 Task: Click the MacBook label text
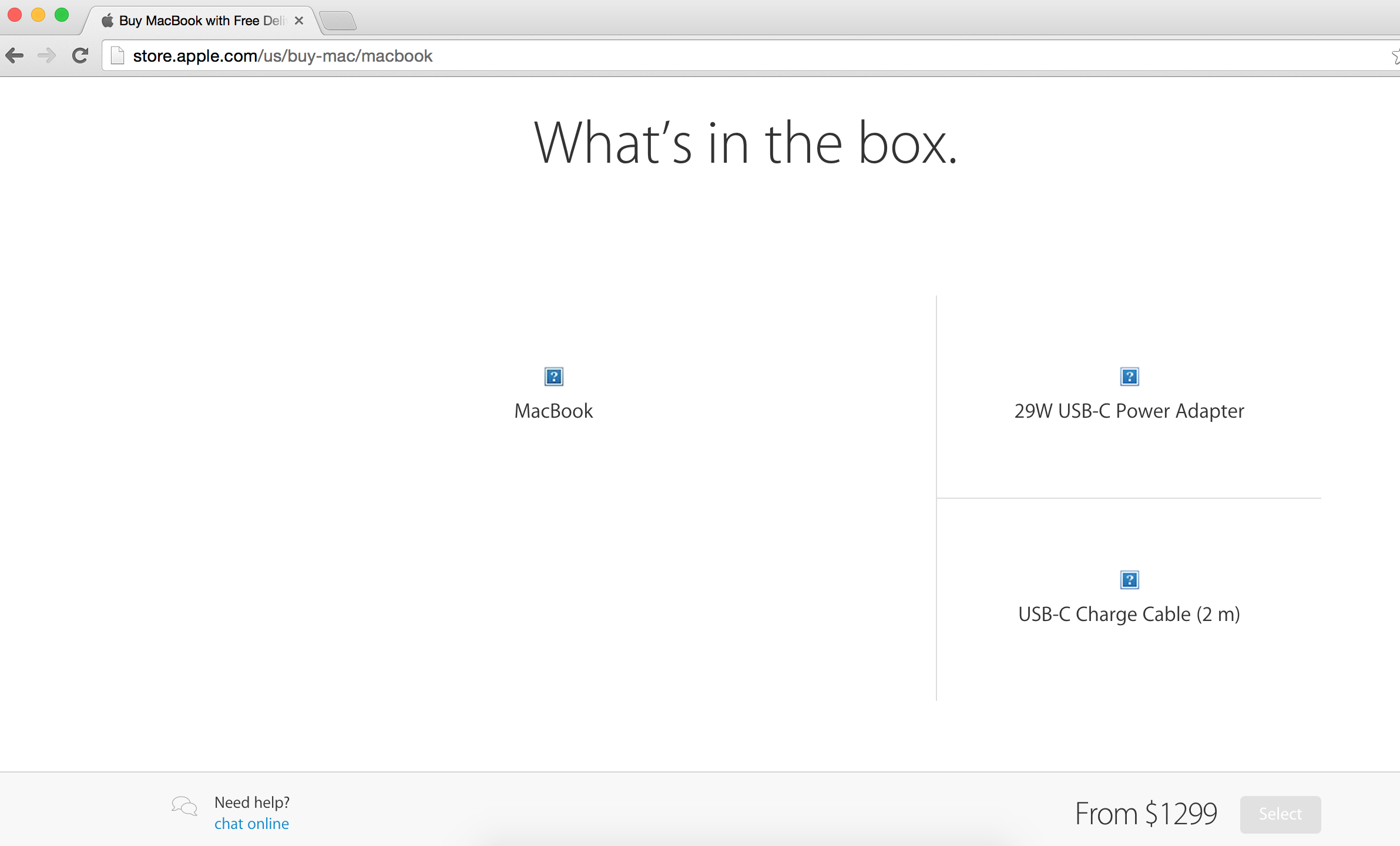click(553, 411)
